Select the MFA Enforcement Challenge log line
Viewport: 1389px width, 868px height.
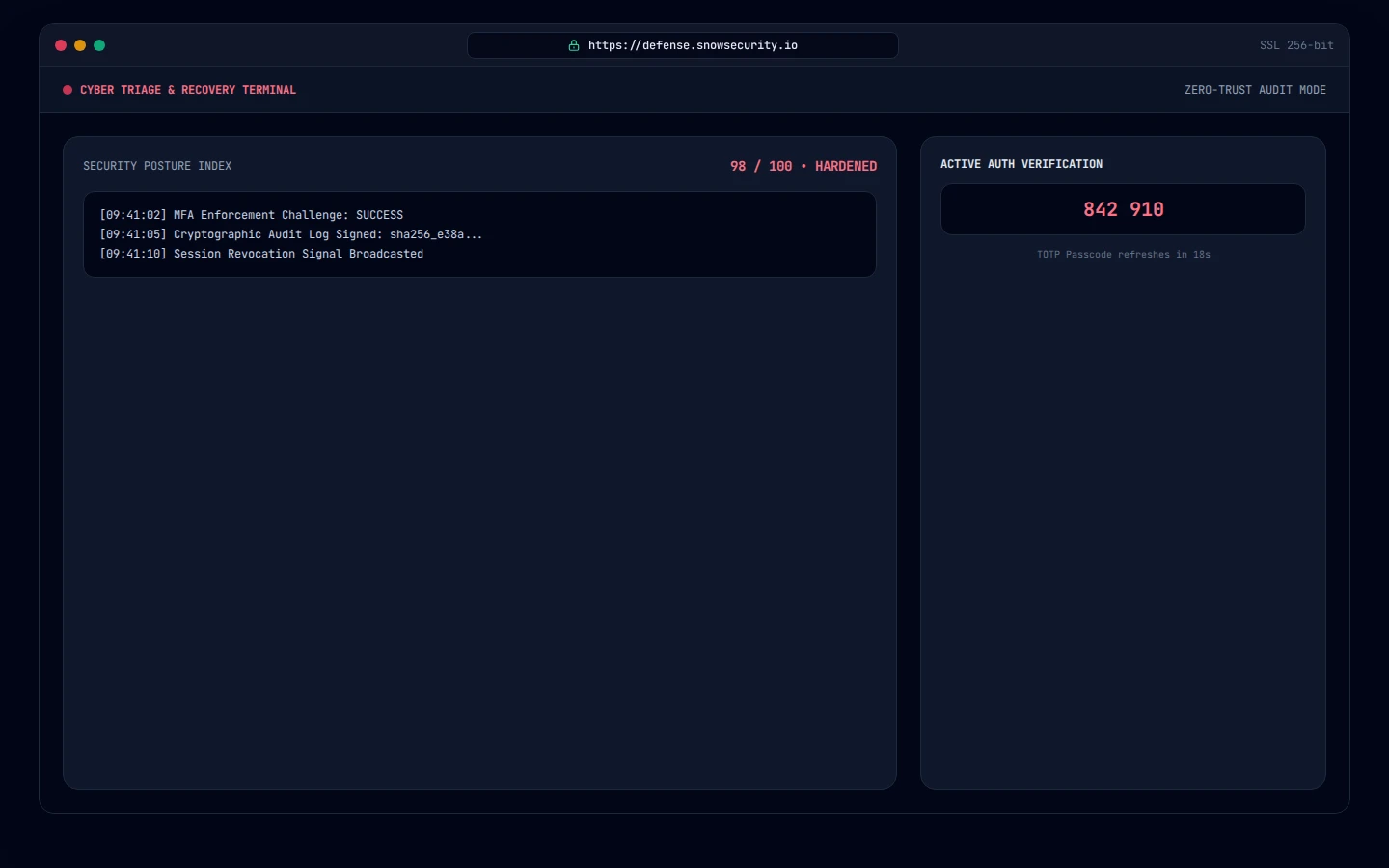pyautogui.click(x=252, y=215)
